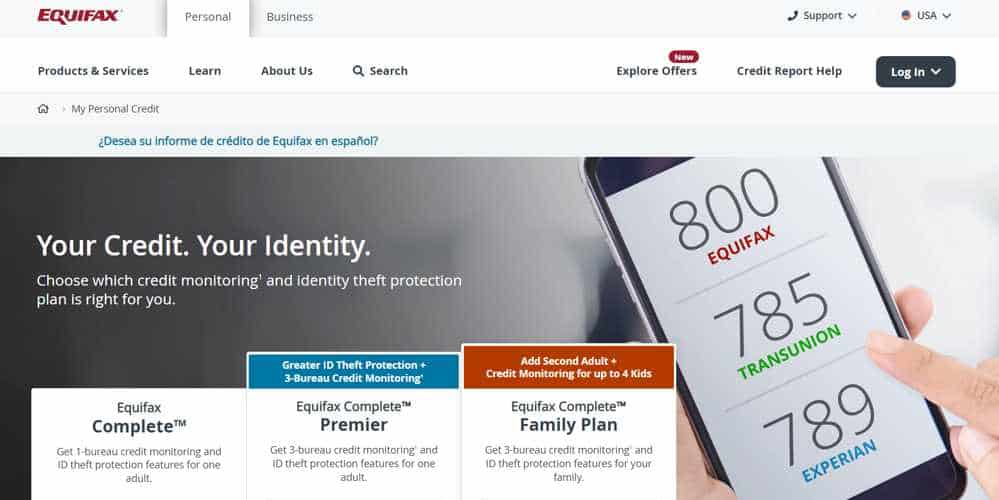Open the About Us menu
999x500 pixels.
pos(287,71)
